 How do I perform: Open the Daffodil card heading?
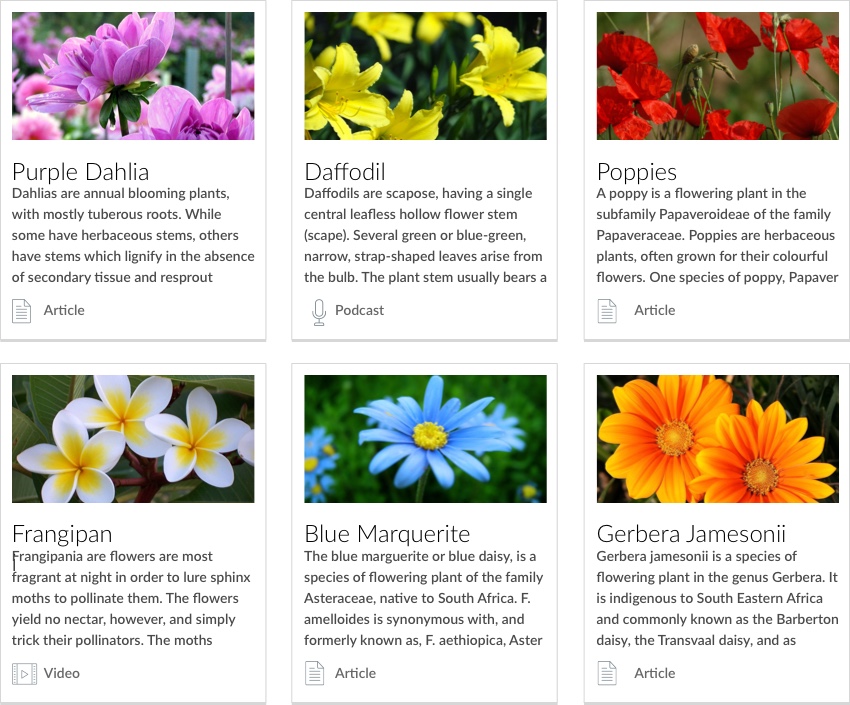click(345, 171)
